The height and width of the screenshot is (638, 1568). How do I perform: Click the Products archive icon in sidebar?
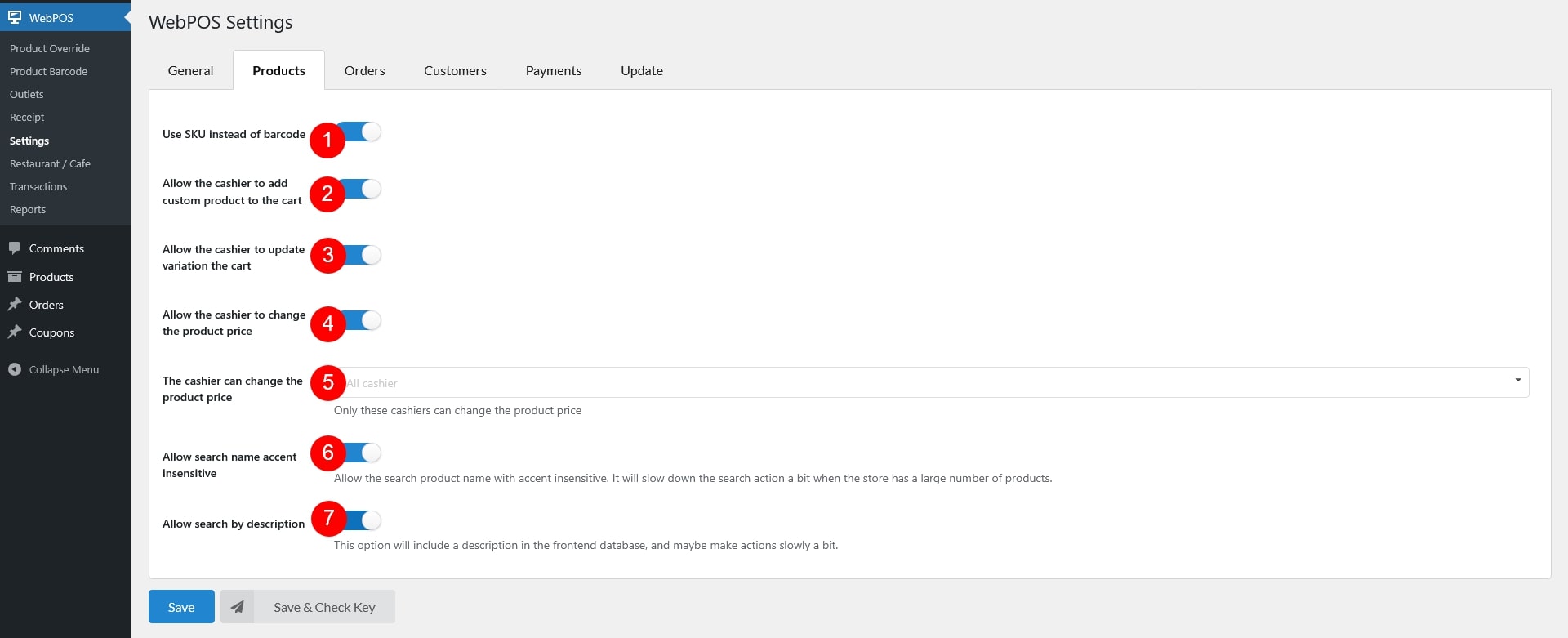pyautogui.click(x=15, y=277)
